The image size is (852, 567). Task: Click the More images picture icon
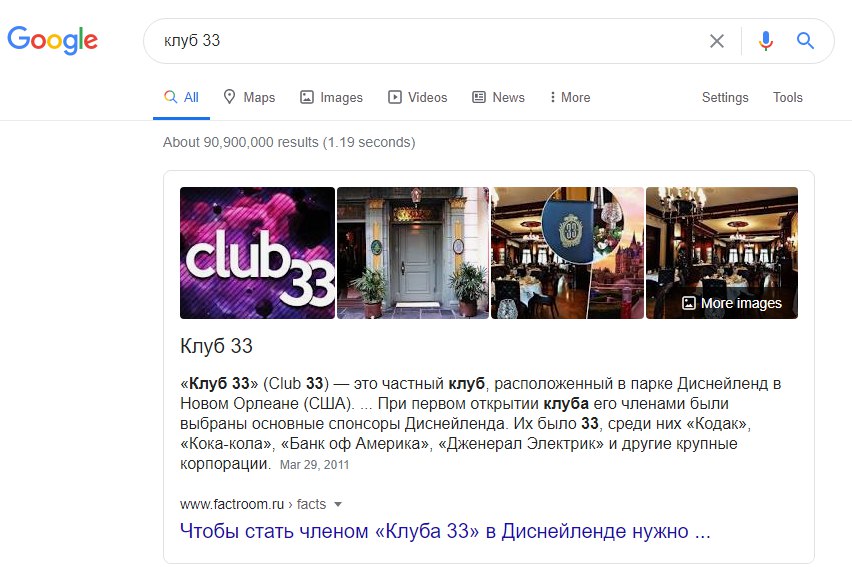688,303
